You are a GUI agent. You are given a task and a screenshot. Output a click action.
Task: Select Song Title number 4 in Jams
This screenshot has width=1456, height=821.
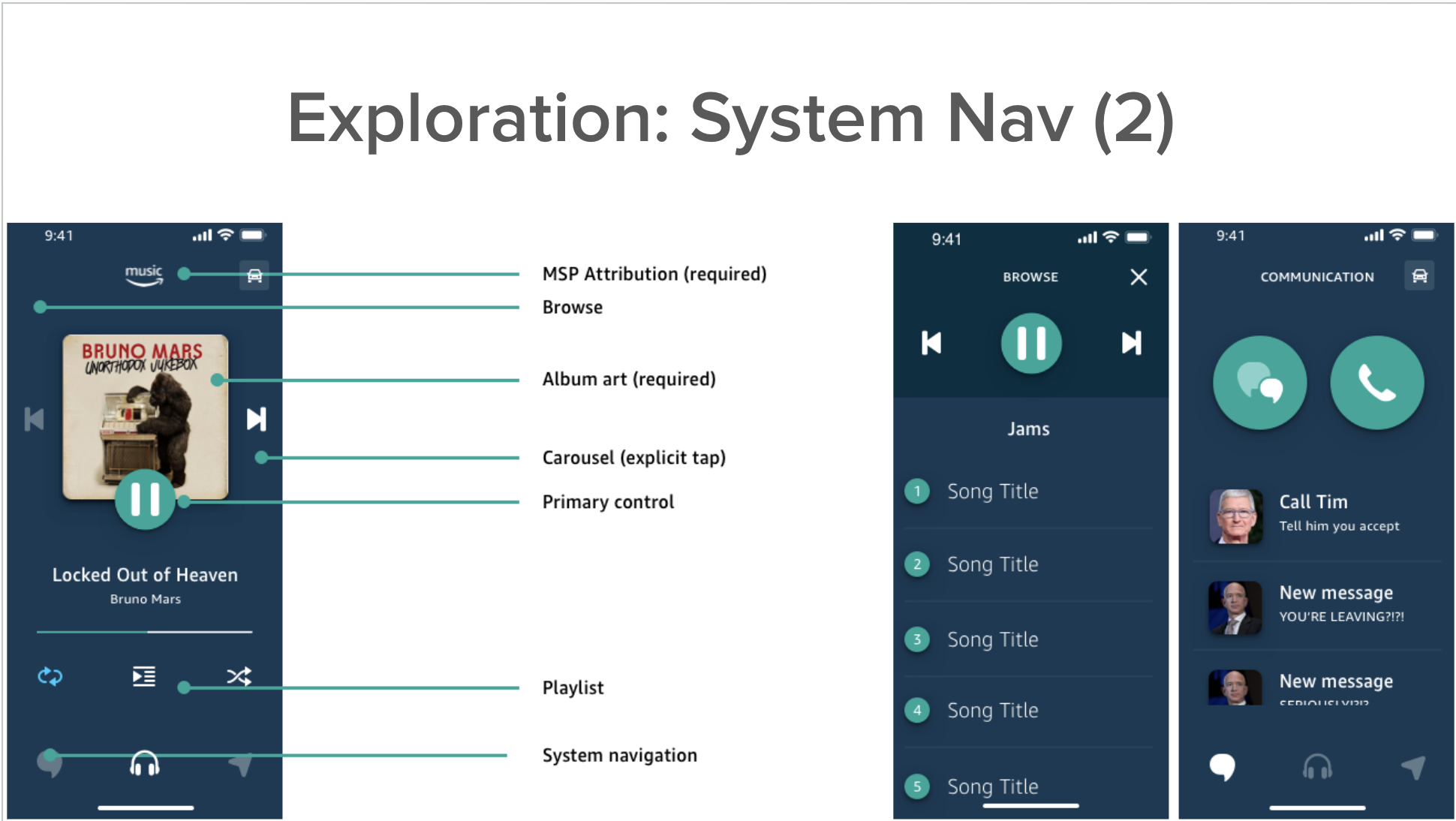pos(1029,710)
